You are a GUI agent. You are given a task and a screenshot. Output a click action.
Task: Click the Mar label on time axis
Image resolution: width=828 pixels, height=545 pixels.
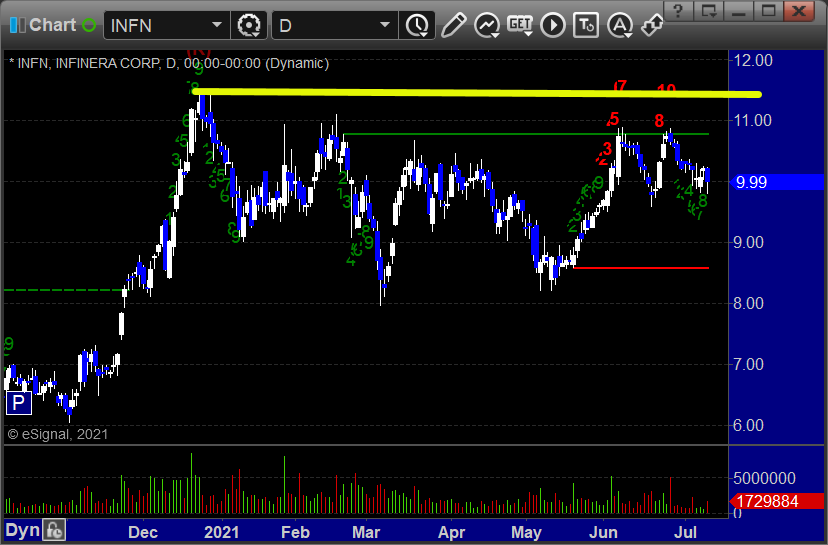pyautogui.click(x=366, y=532)
